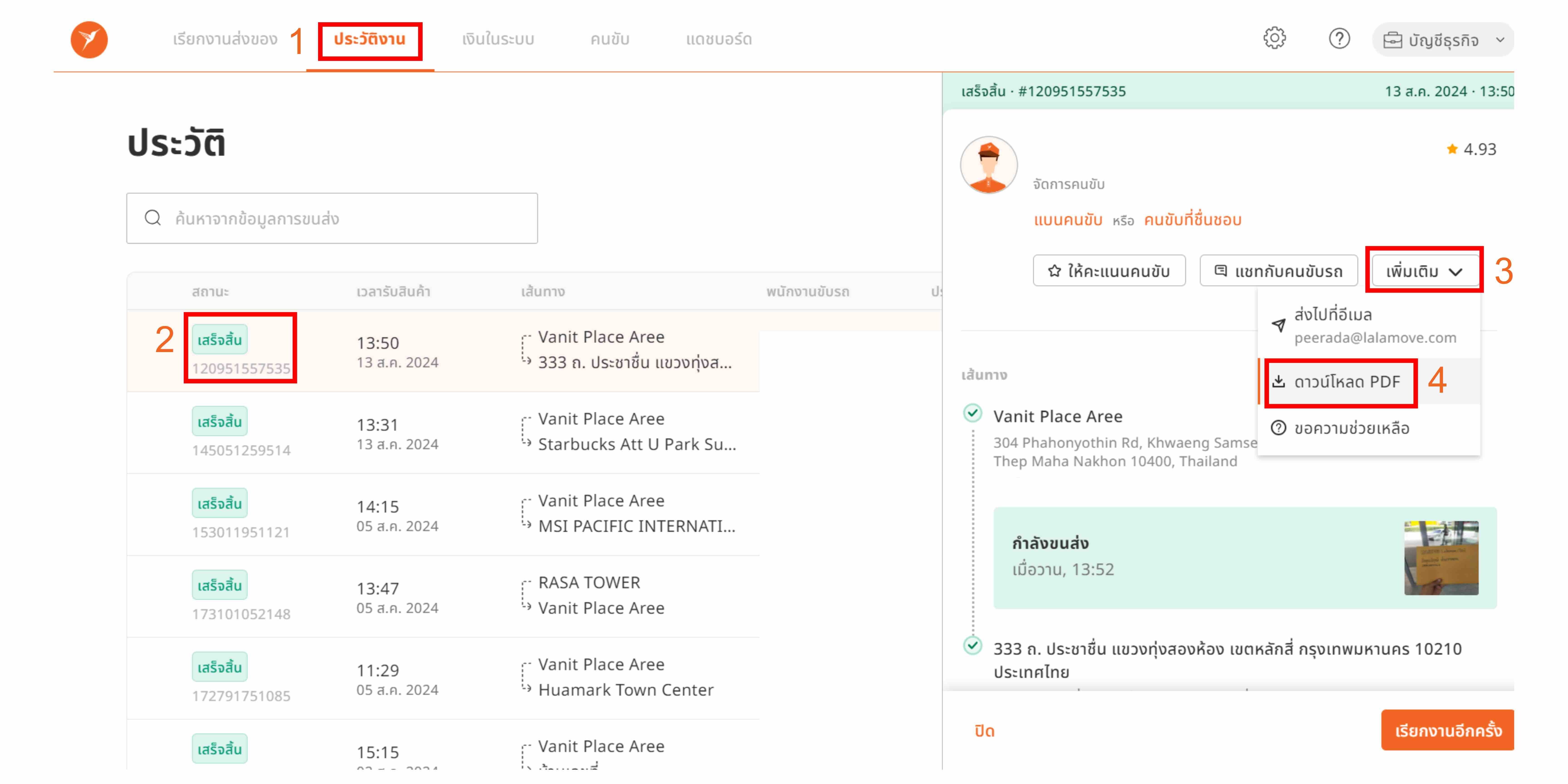1568x784 pixels.
Task: Click แชทกับคนขับรถ button
Action: click(1278, 271)
